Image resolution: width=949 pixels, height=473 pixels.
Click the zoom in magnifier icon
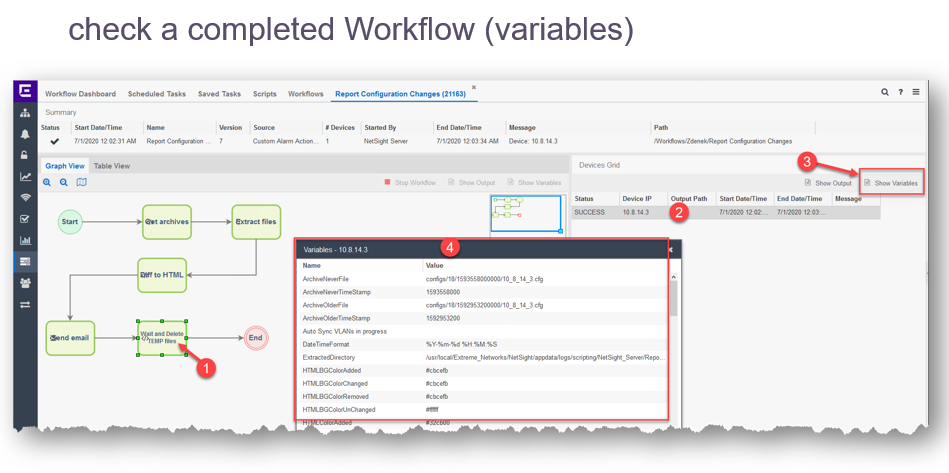point(47,183)
